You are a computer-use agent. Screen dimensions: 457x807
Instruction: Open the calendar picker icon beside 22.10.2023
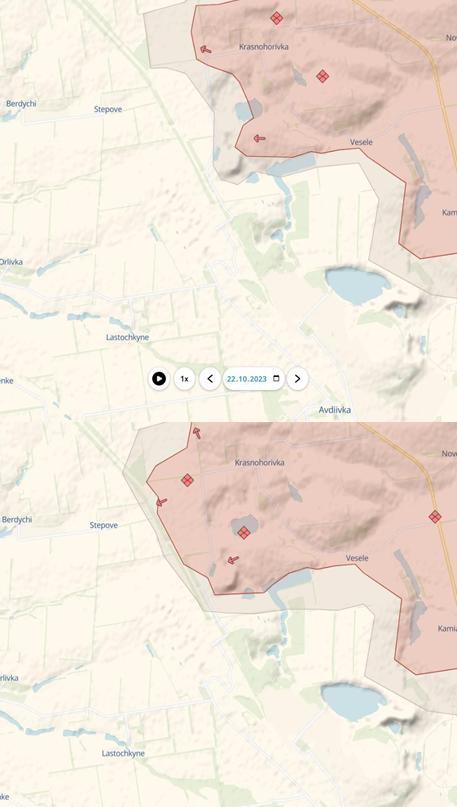(276, 379)
